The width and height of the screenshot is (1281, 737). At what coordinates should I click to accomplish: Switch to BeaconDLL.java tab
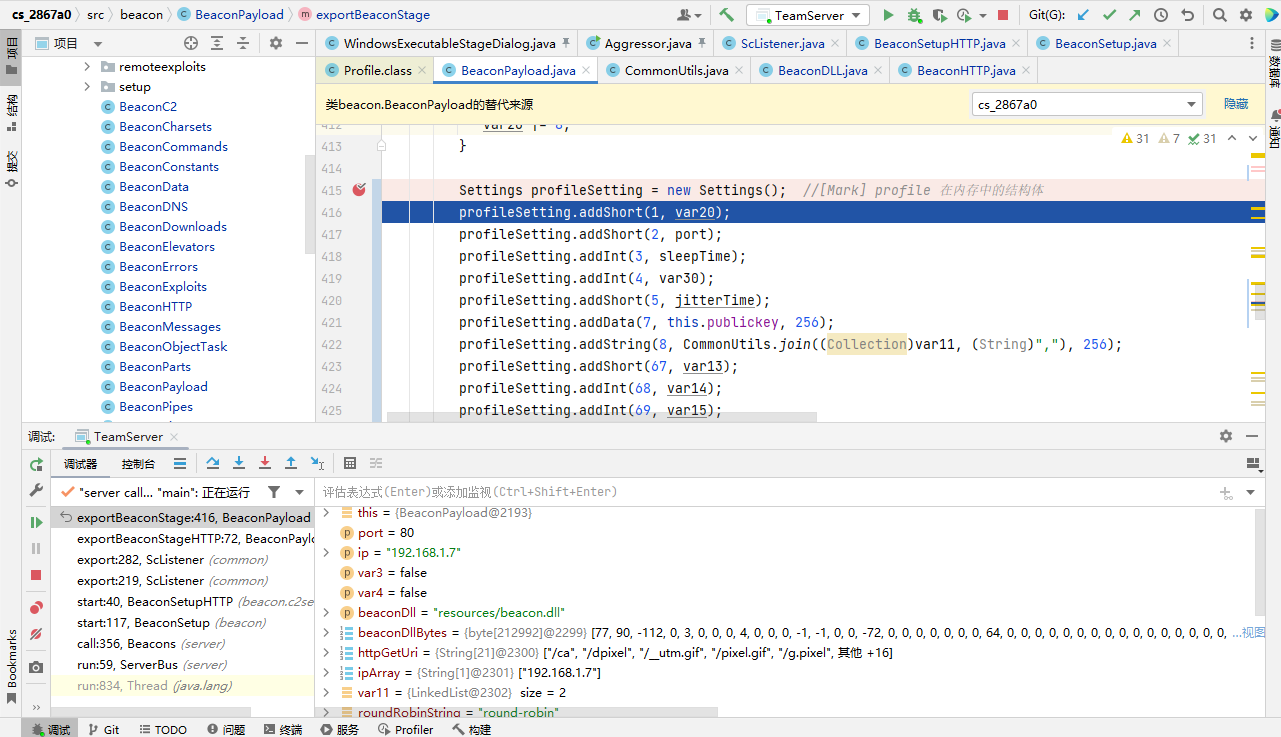click(822, 70)
